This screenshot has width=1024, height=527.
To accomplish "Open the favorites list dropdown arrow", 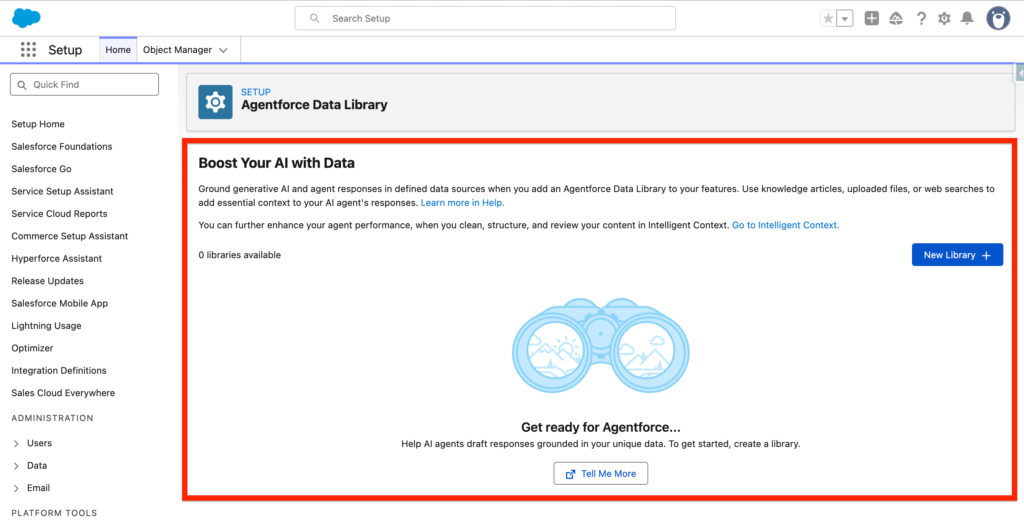I will click(x=845, y=18).
